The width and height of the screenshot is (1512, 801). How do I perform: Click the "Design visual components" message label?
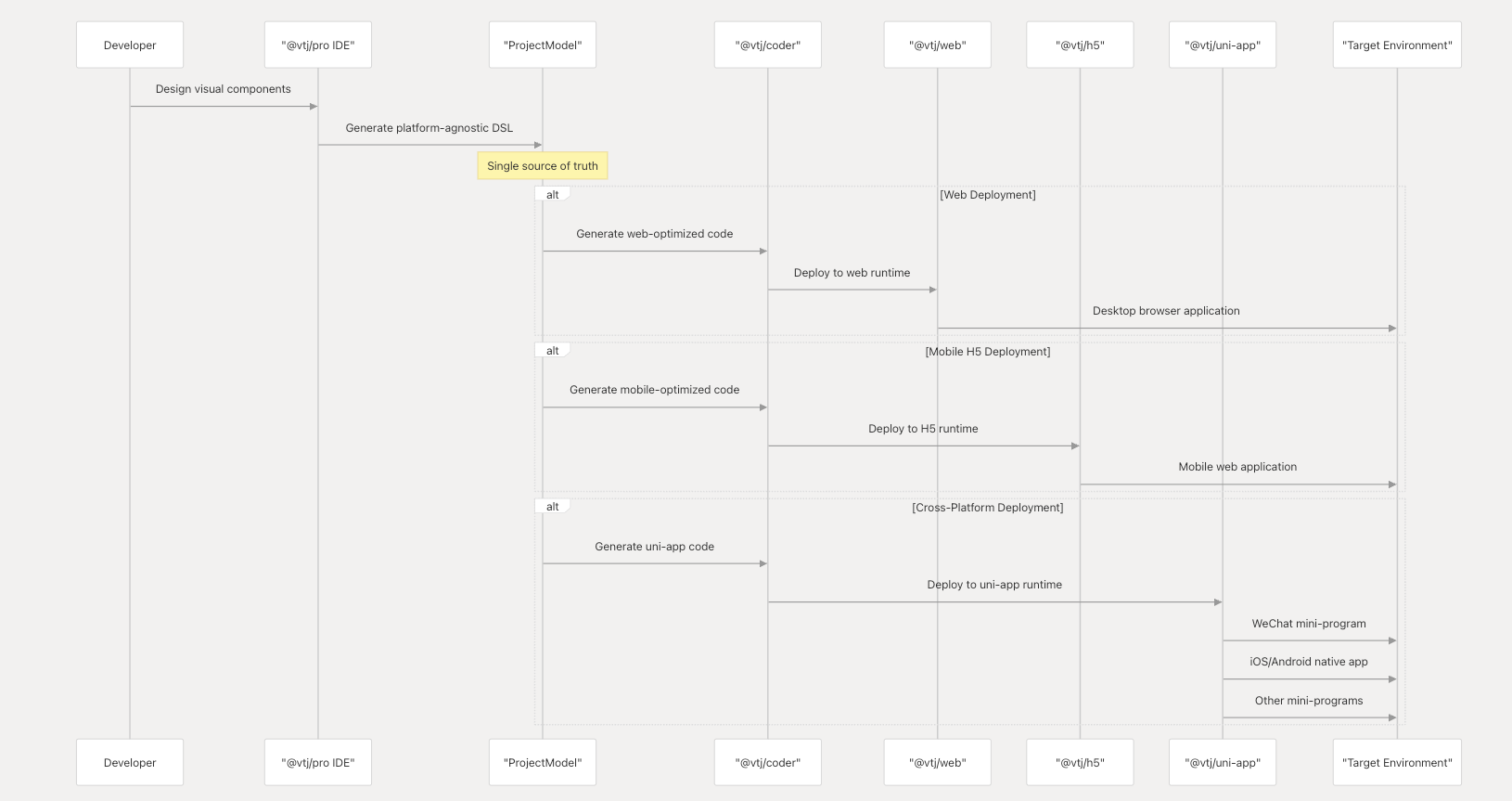[x=224, y=89]
